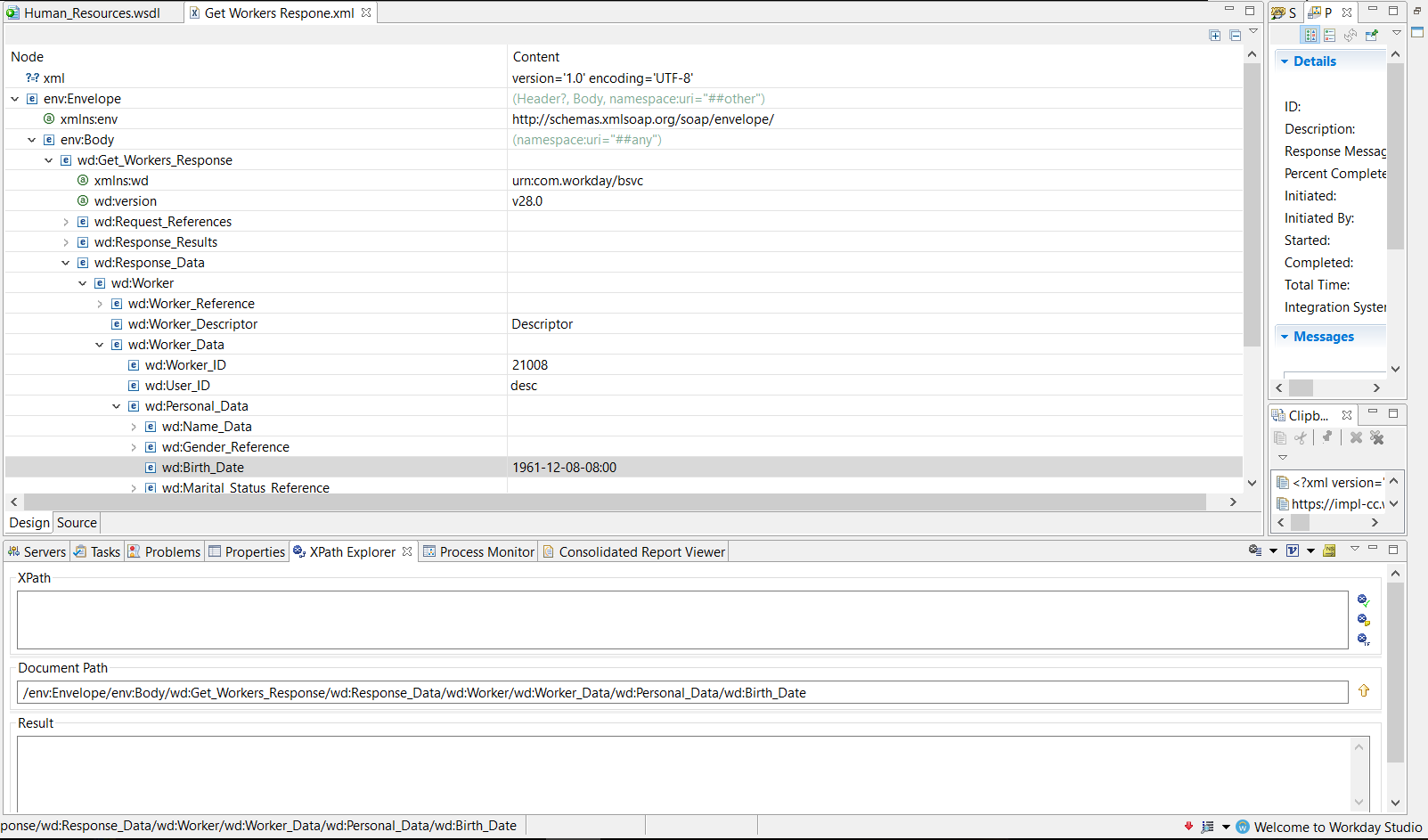Click the Synchronize icon in the Properties view
The image size is (1428, 840).
(1350, 34)
